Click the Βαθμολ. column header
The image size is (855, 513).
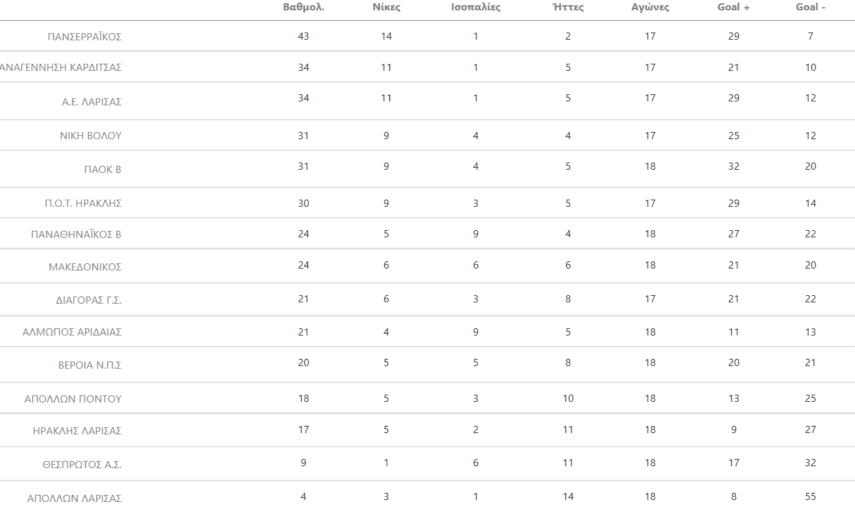[303, 7]
